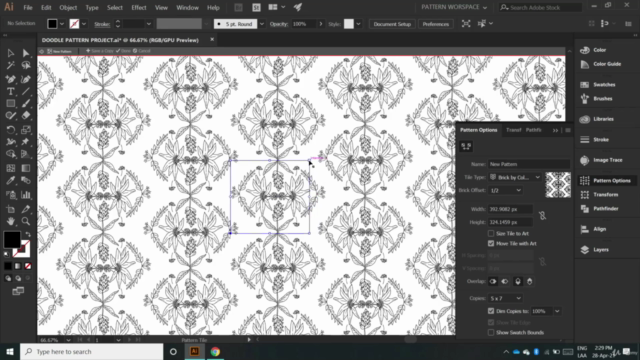Viewport: 640px width, 360px height.
Task: Open the File menu
Action: click(28, 7)
